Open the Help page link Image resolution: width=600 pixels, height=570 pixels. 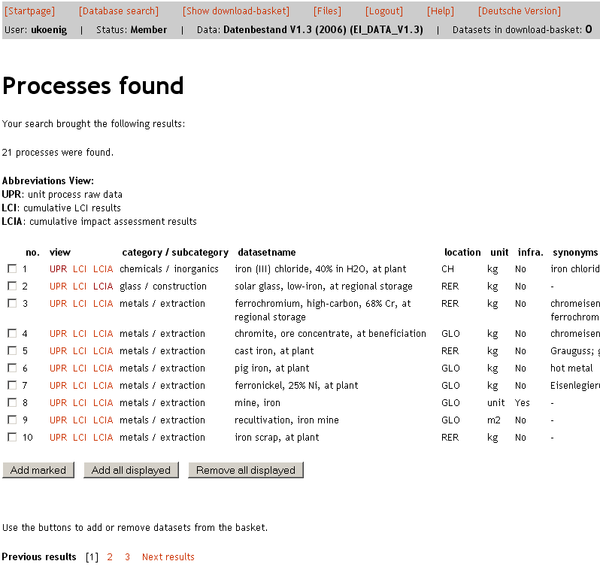point(440,11)
